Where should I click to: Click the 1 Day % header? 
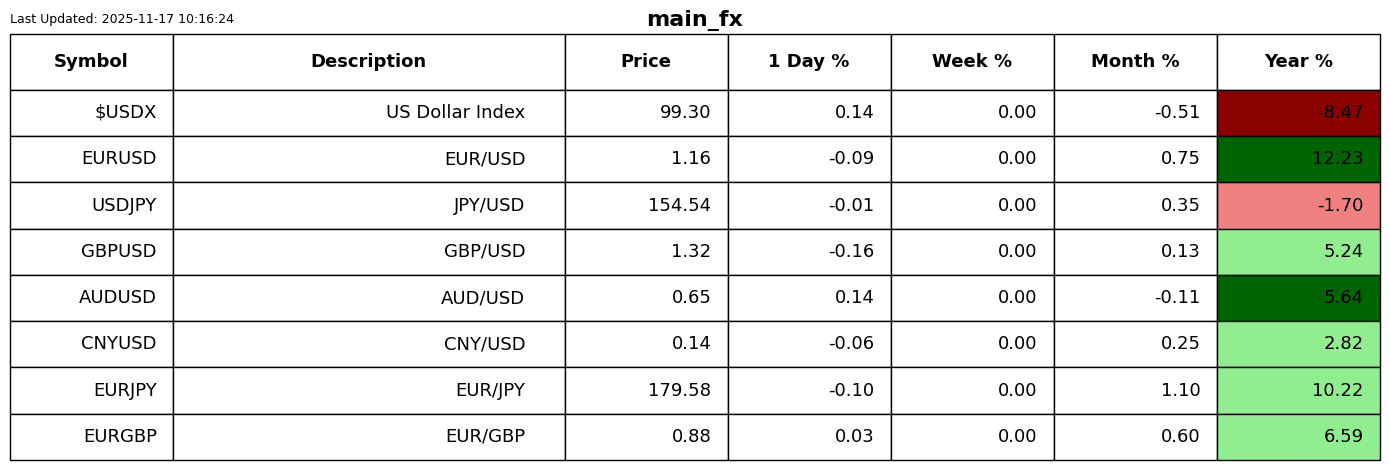(808, 62)
